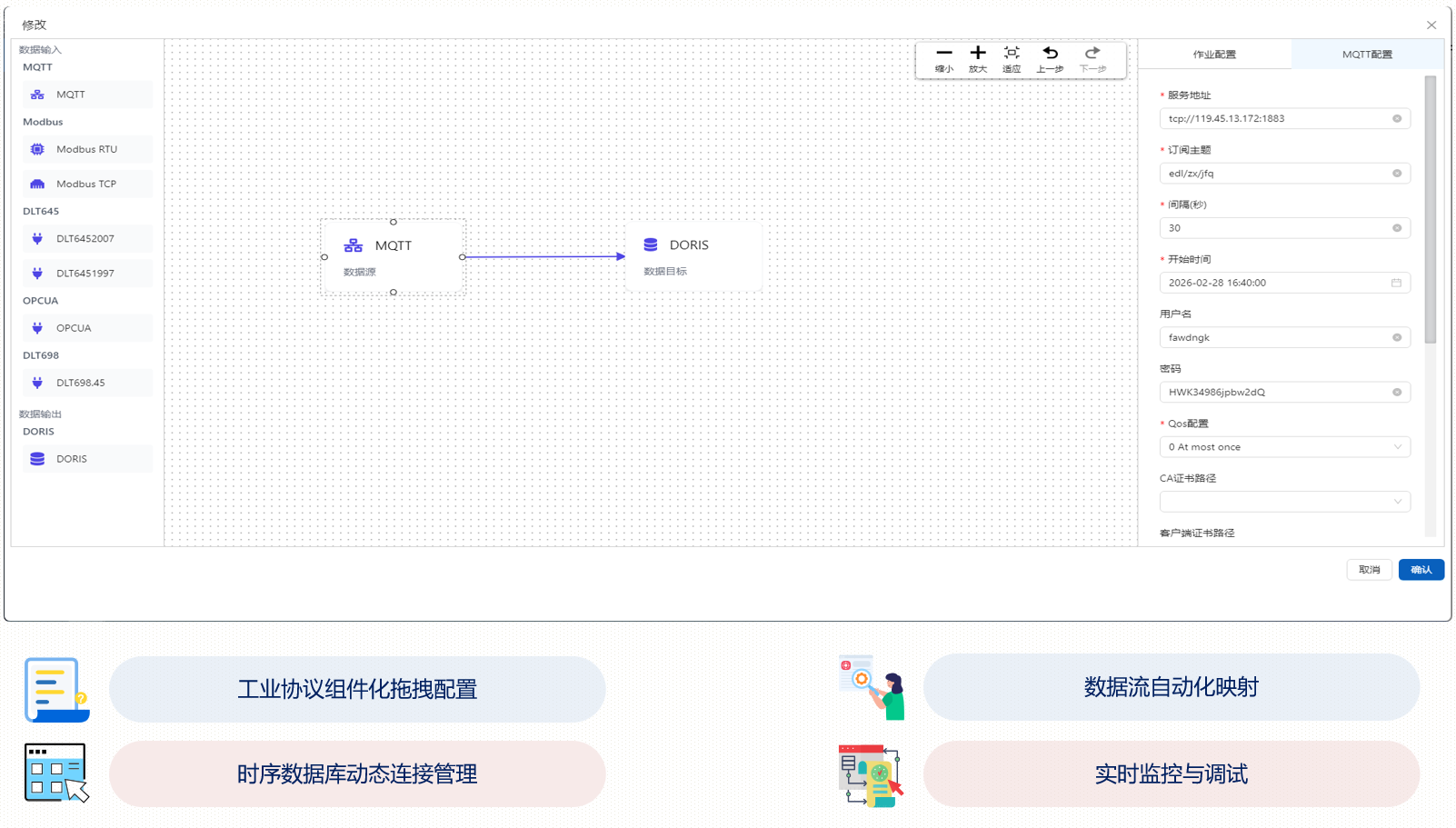Viewport: 1456px width, 828px height.
Task: Select the OPCUA plug icon
Action: point(37,328)
